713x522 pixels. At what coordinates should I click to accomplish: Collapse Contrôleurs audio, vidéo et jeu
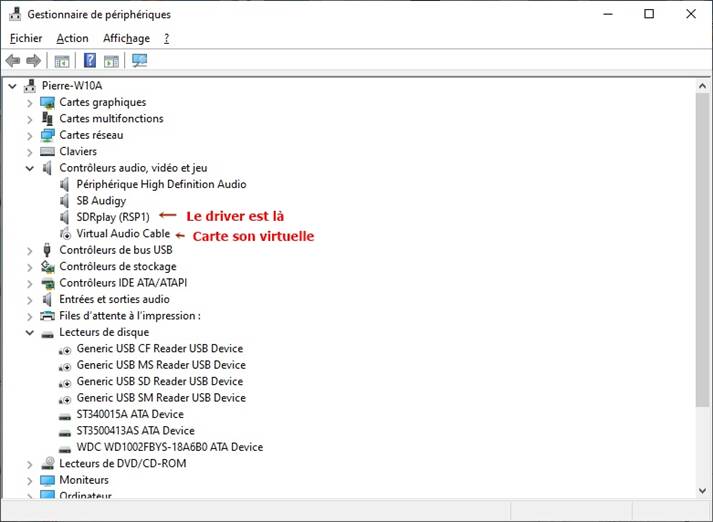pyautogui.click(x=30, y=168)
